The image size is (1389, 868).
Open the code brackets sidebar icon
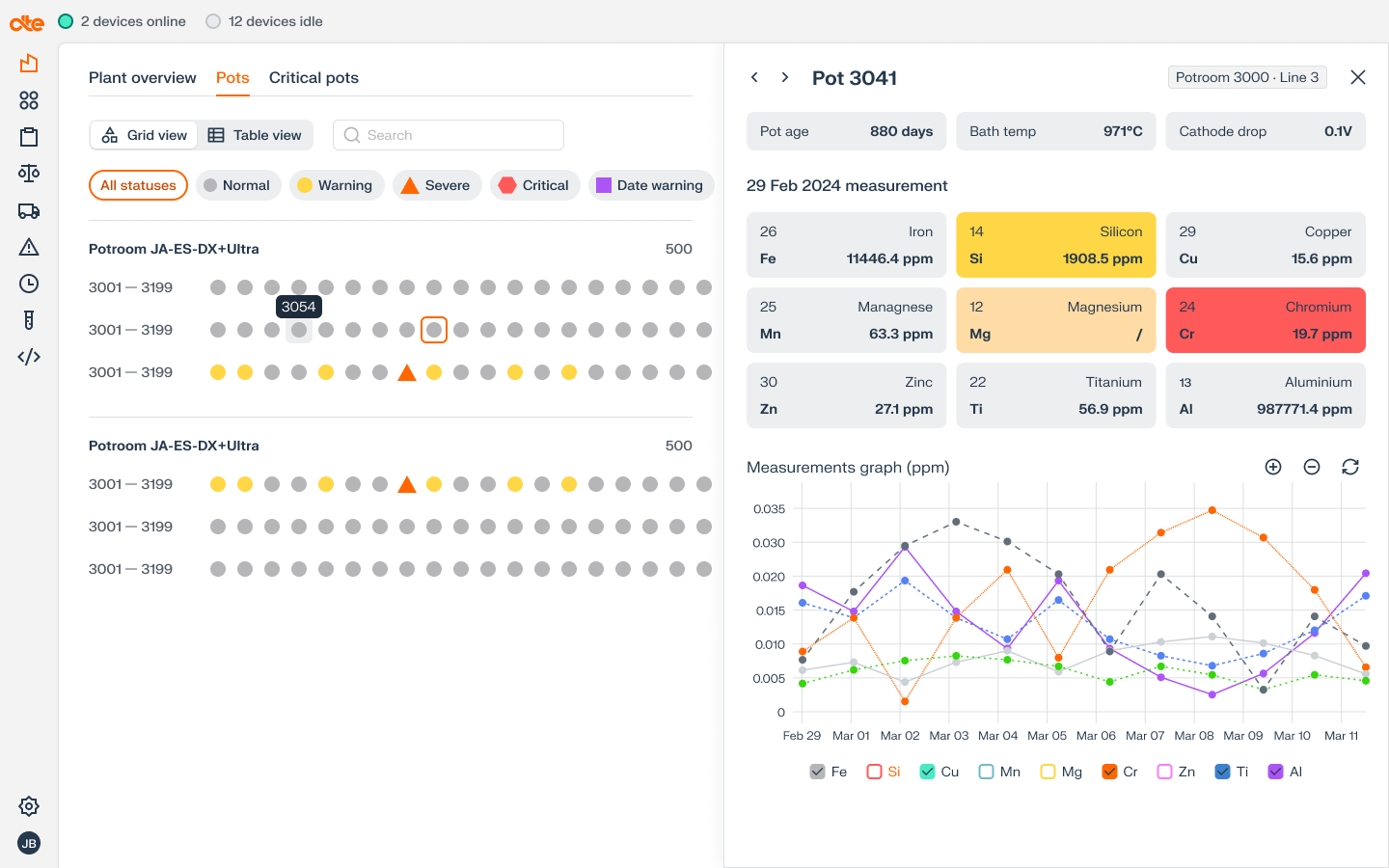(x=29, y=357)
